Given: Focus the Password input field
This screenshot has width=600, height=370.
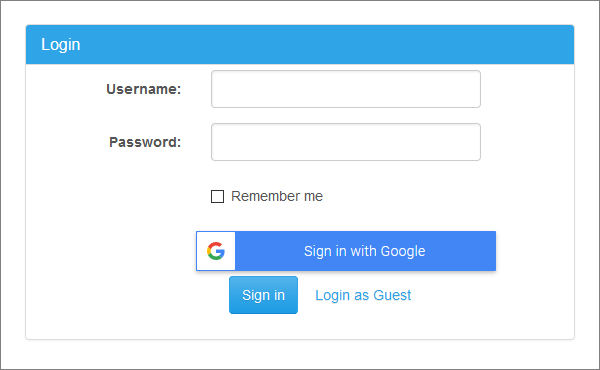Looking at the screenshot, I should [x=346, y=142].
